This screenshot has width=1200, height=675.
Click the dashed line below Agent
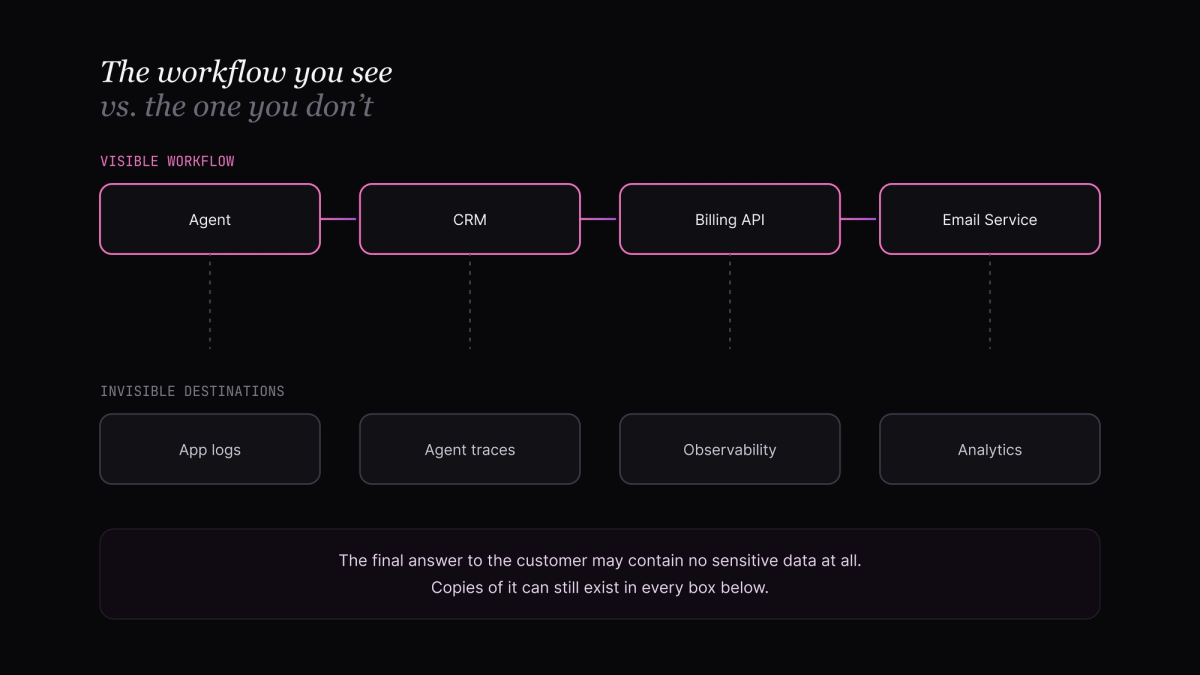click(x=210, y=305)
